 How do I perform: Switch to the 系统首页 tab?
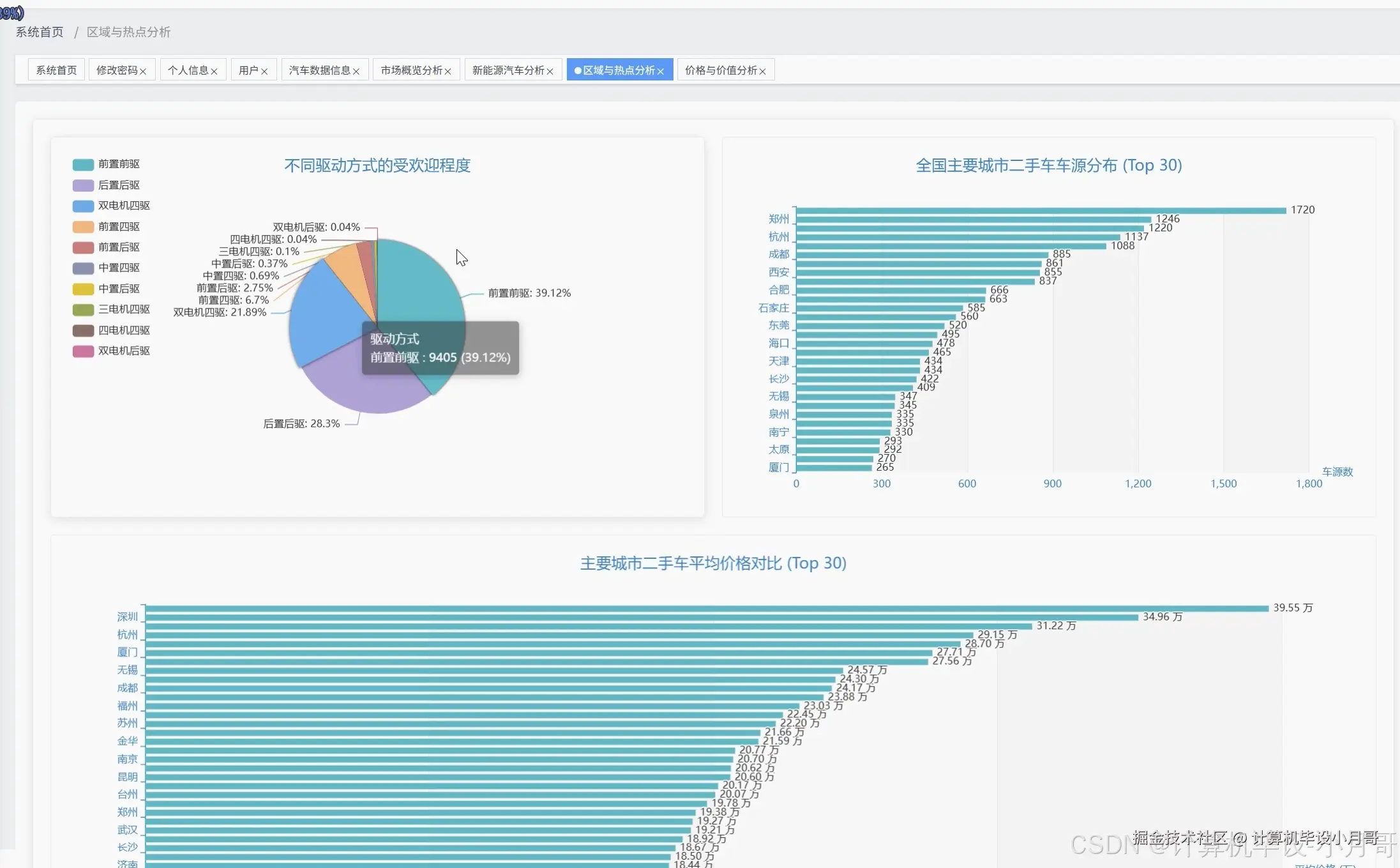coord(56,70)
